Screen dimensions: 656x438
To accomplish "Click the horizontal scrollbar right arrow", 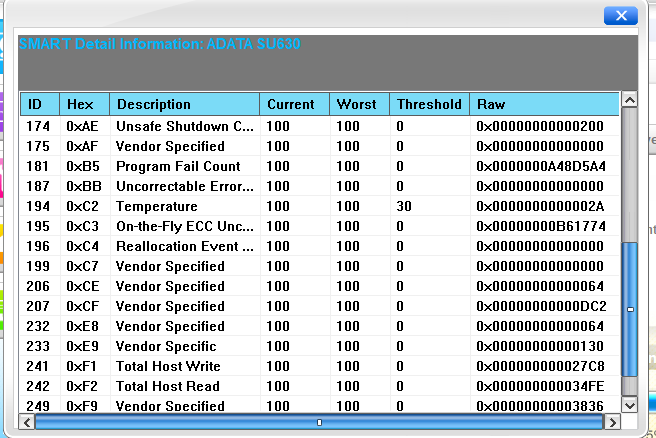I will [612, 422].
